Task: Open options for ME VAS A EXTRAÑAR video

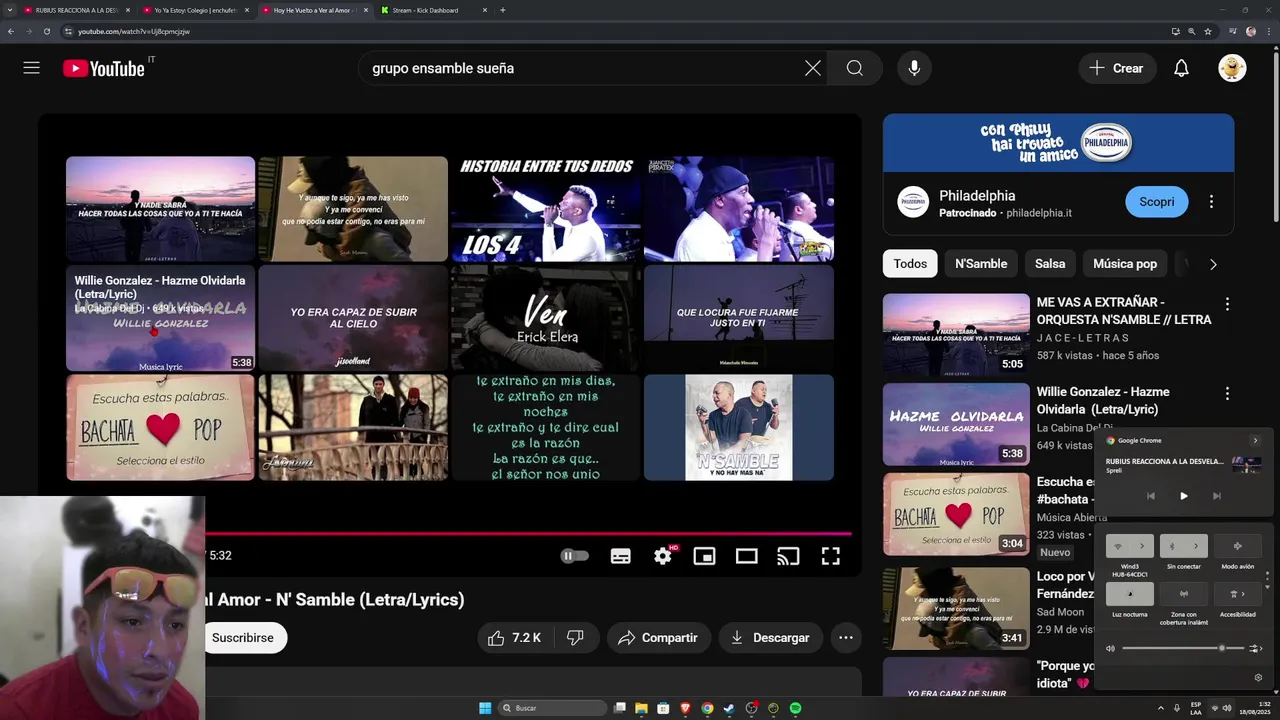Action: point(1227,304)
